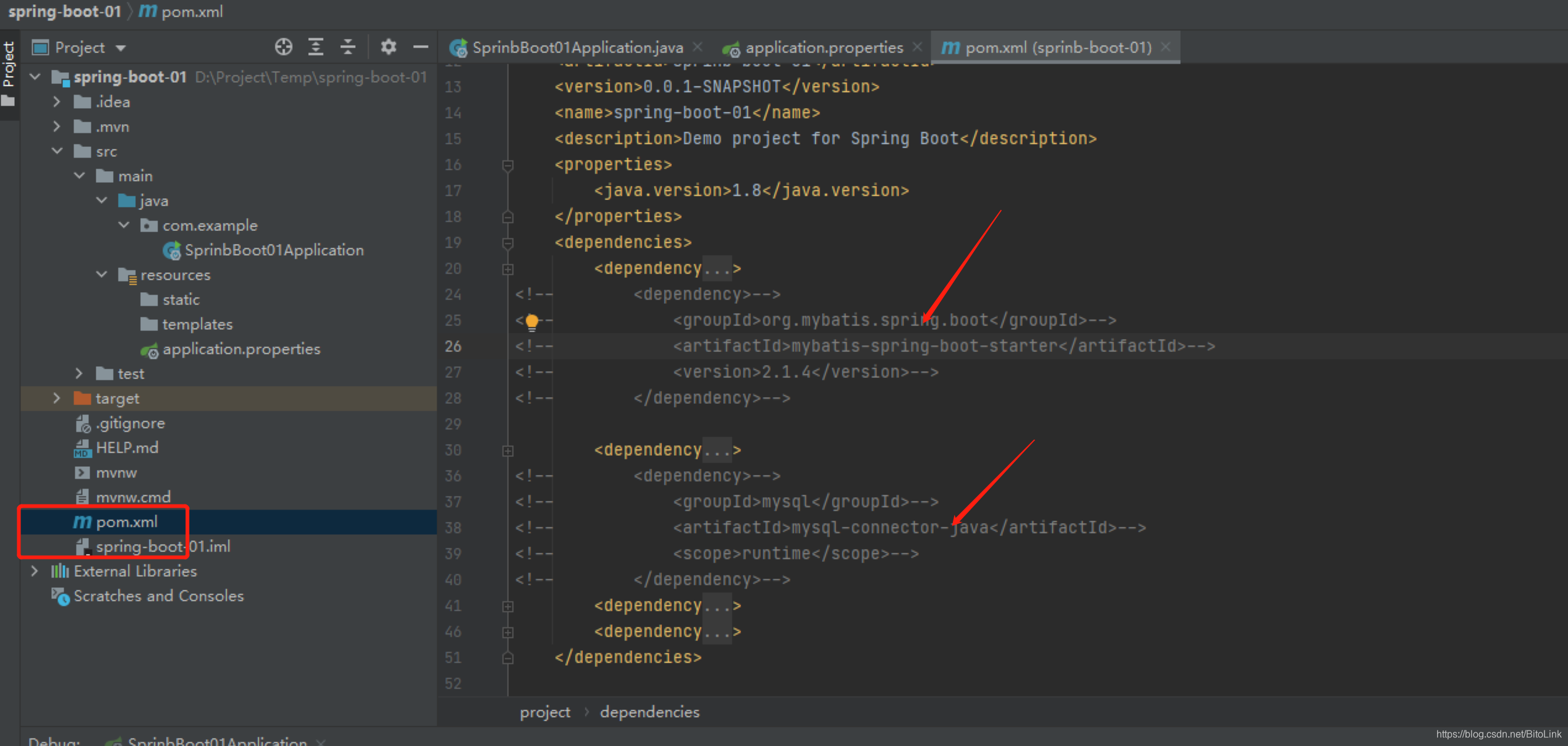Click the spring-boot-01 breadcrumb in the navigation bar

64,12
